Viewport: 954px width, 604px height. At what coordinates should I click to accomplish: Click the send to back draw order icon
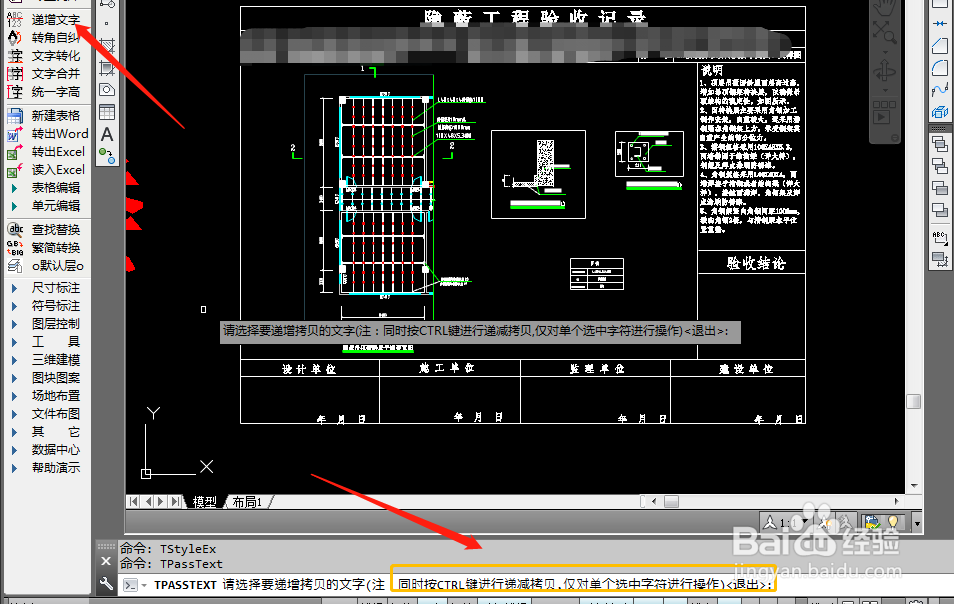click(940, 166)
